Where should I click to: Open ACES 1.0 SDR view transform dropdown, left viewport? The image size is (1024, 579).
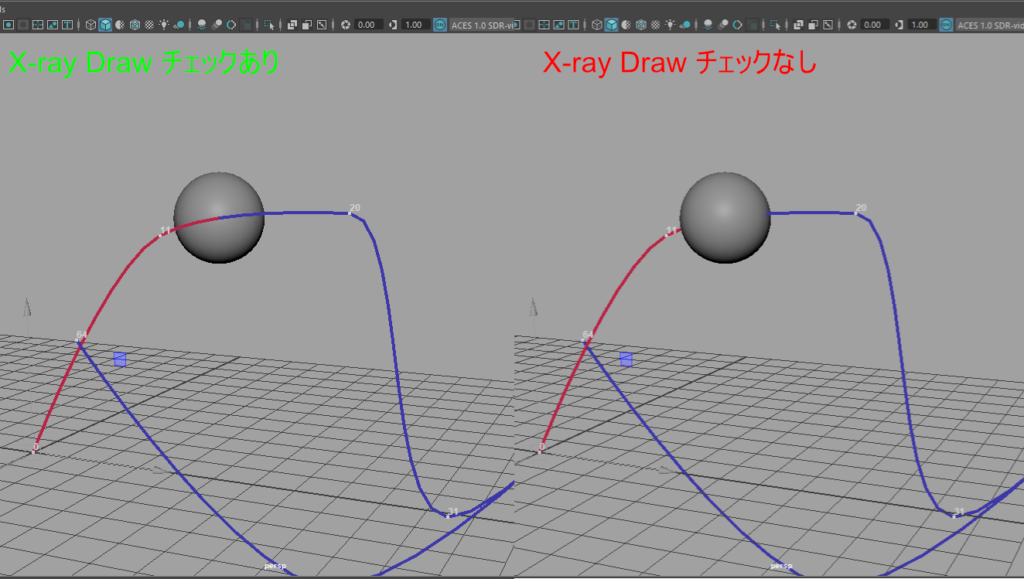tap(482, 24)
